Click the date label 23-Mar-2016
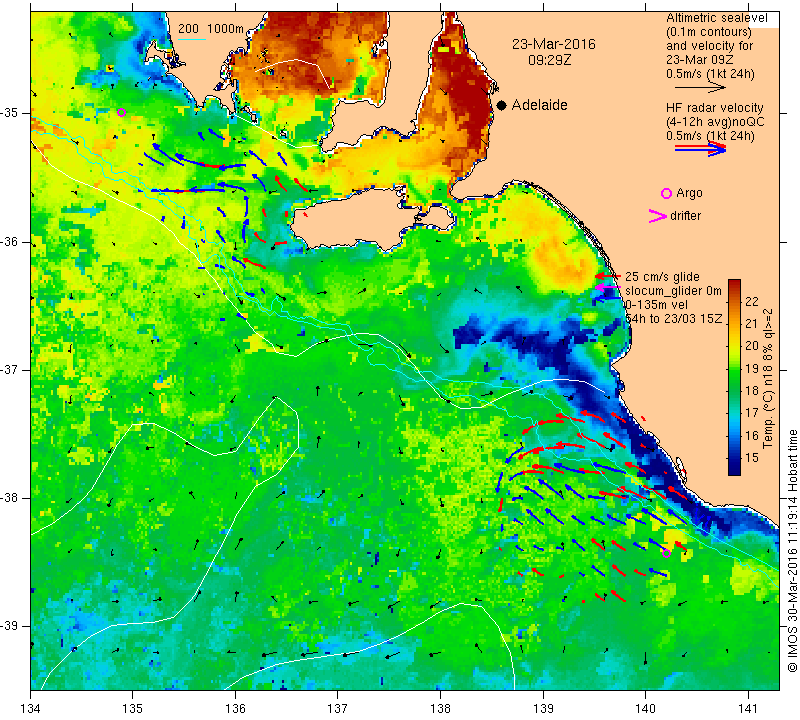Image resolution: width=800 pixels, height=720 pixels. pyautogui.click(x=554, y=44)
